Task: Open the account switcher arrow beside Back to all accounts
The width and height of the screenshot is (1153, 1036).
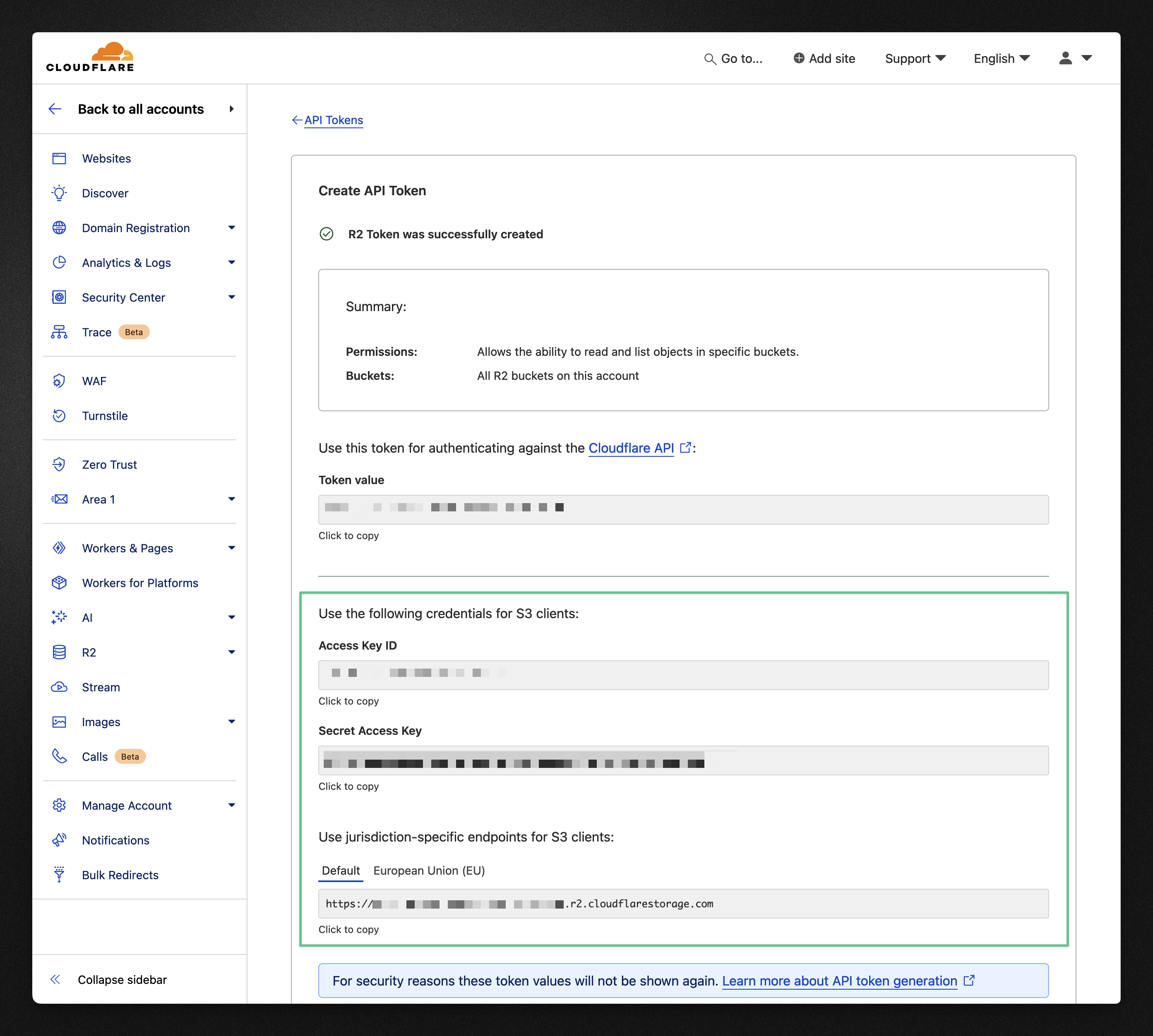Action: (x=232, y=109)
